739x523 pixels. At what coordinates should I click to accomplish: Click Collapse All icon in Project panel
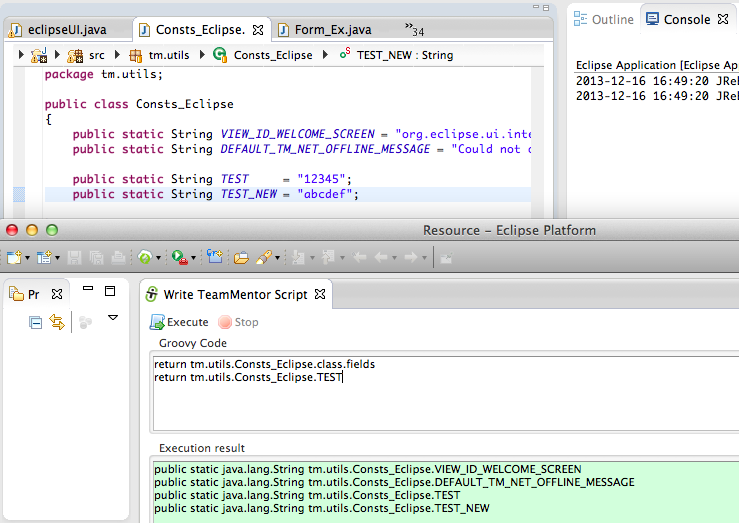click(35, 322)
